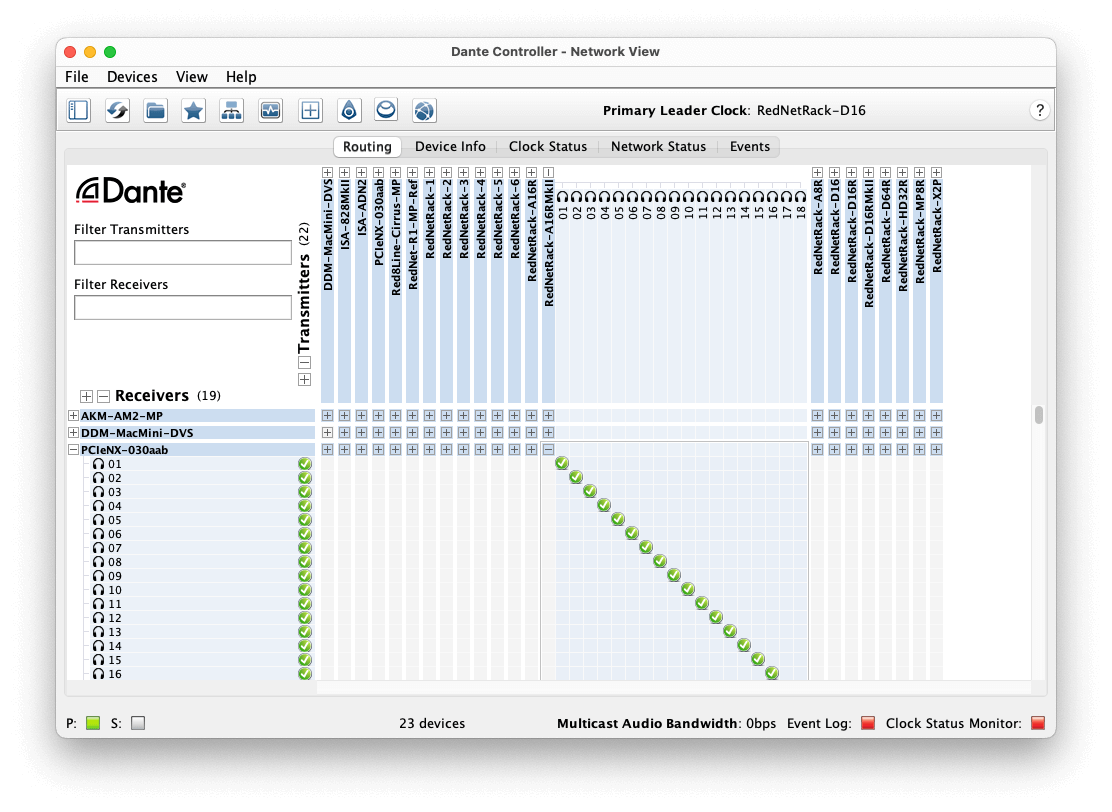Toggle subscription of receiver 06 to transmitter 06
1112x812 pixels.
click(632, 533)
